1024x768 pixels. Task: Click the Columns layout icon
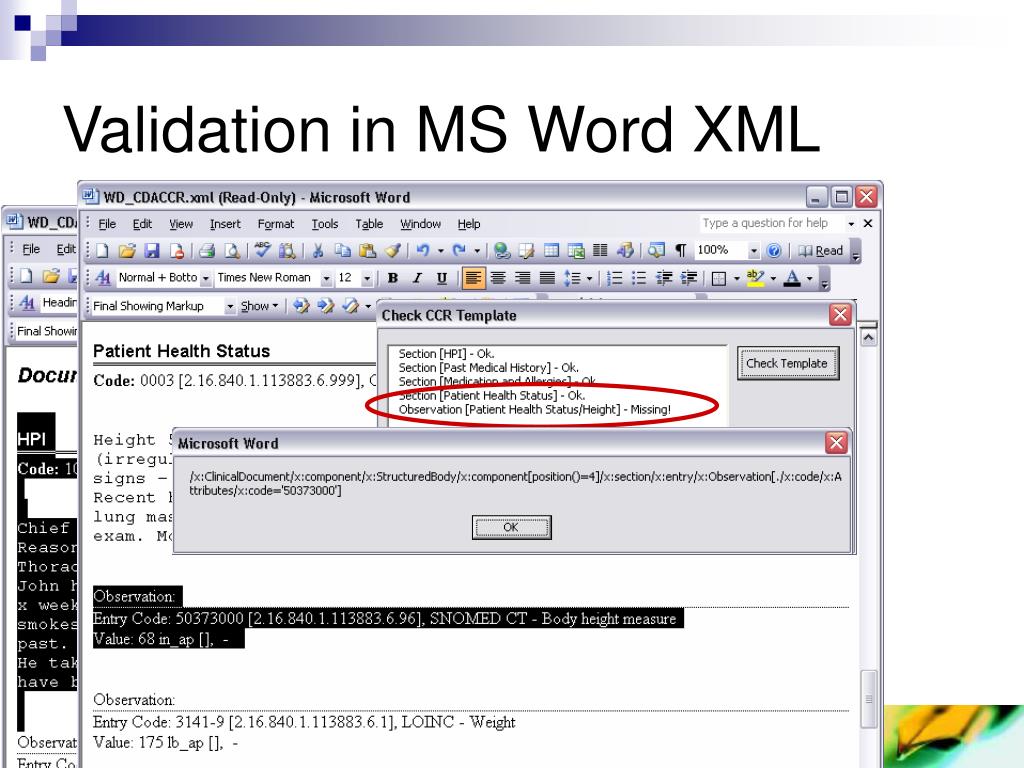(600, 251)
